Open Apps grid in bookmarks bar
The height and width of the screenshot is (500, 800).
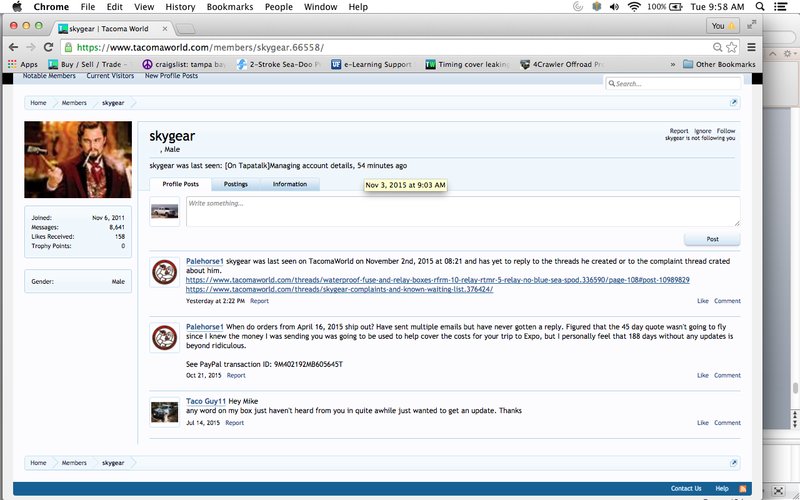22,64
